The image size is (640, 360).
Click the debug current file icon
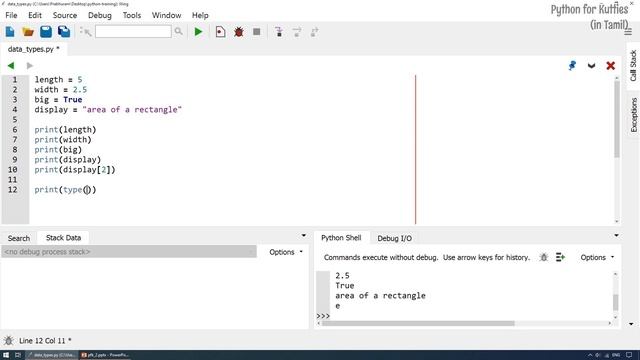tap(220, 32)
